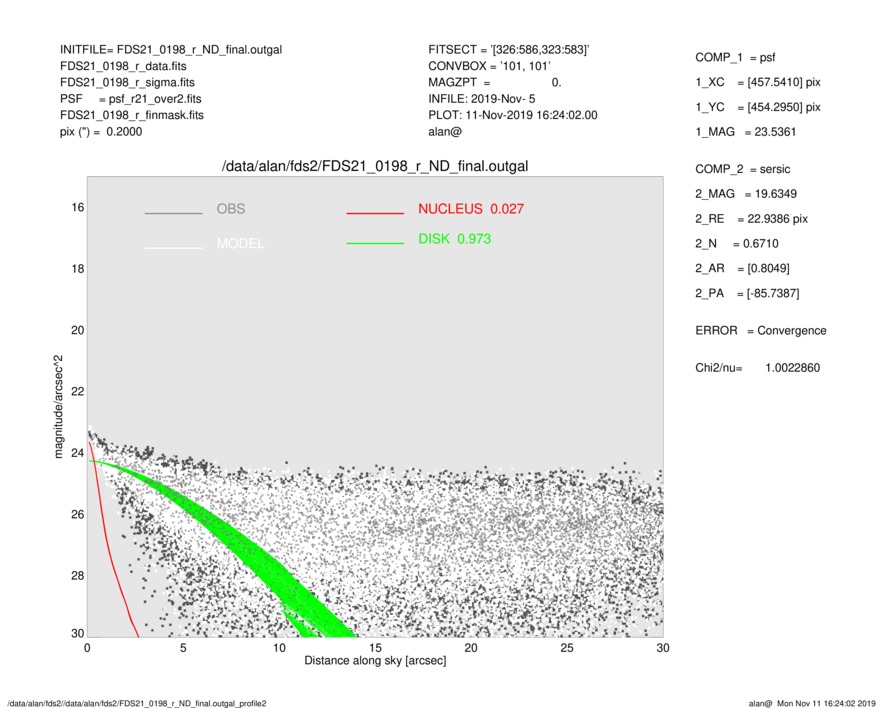
Task: Click the Distance along sky [arcsec] axis label
Action: [375, 661]
